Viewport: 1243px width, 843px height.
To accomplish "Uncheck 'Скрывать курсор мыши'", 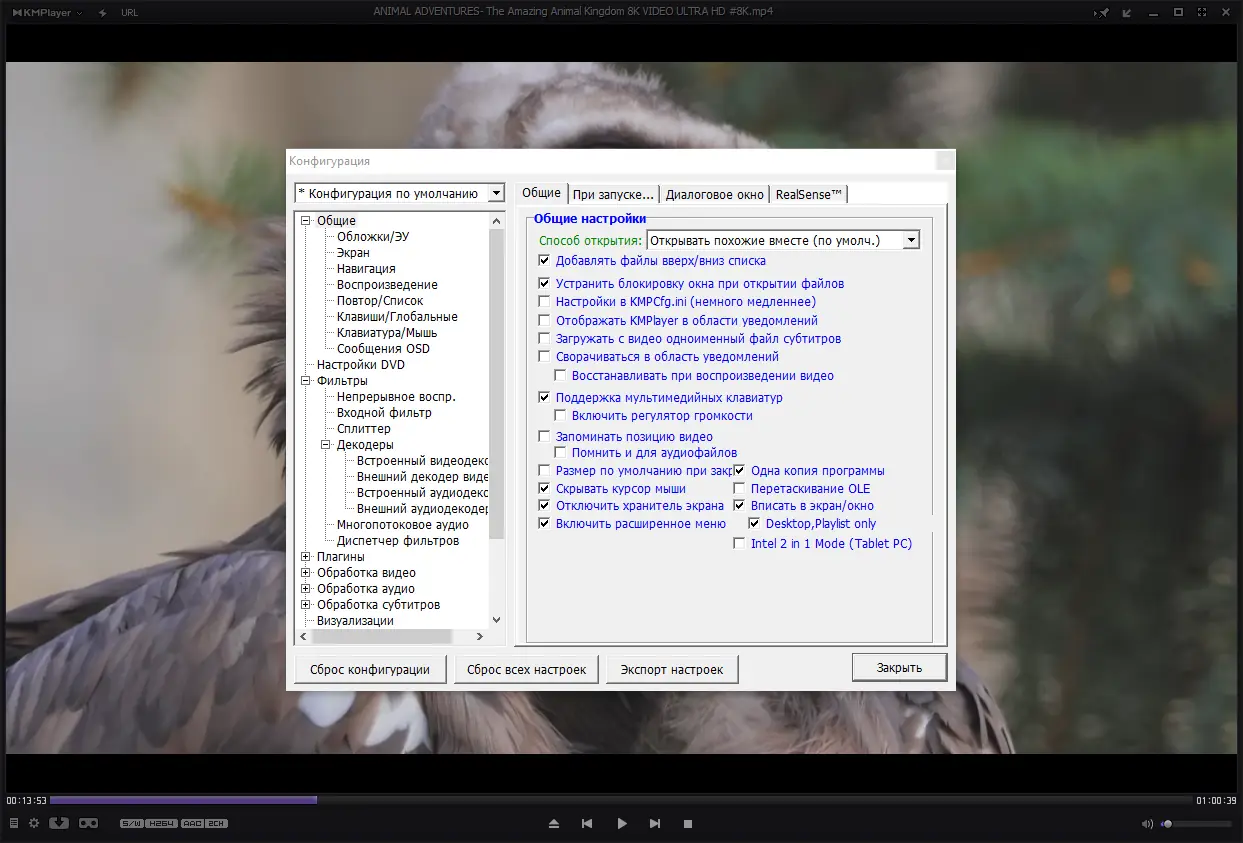I will tap(545, 488).
